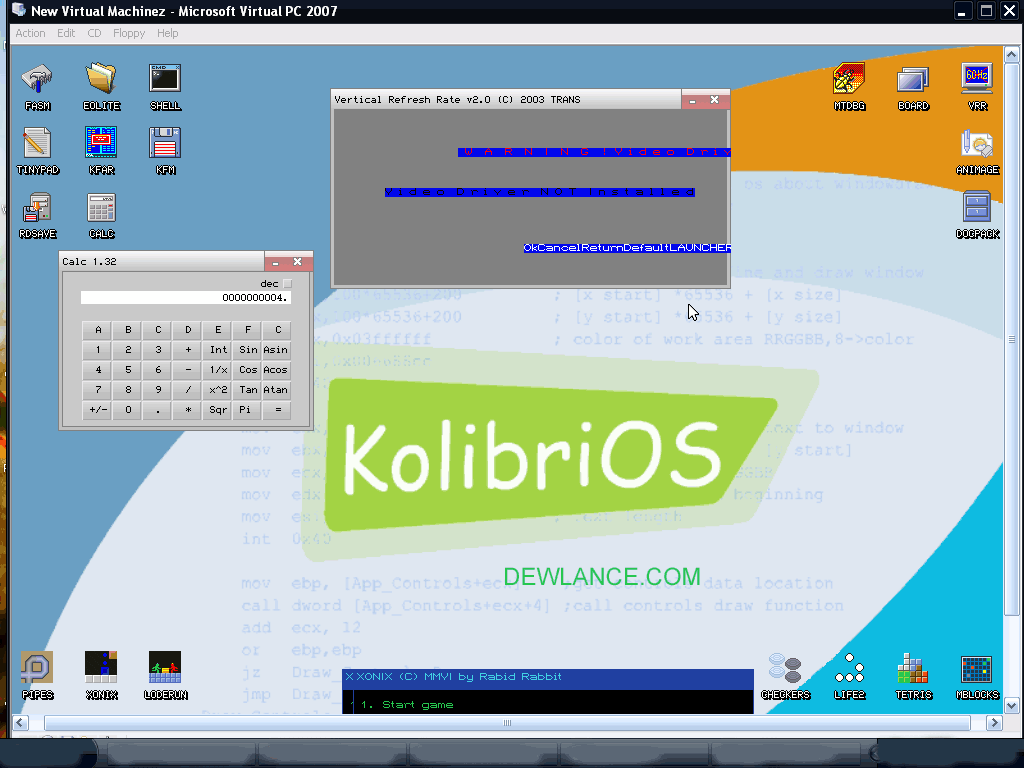Open the TETRIS game icon
Screen dimensions: 1024x768
913,676
